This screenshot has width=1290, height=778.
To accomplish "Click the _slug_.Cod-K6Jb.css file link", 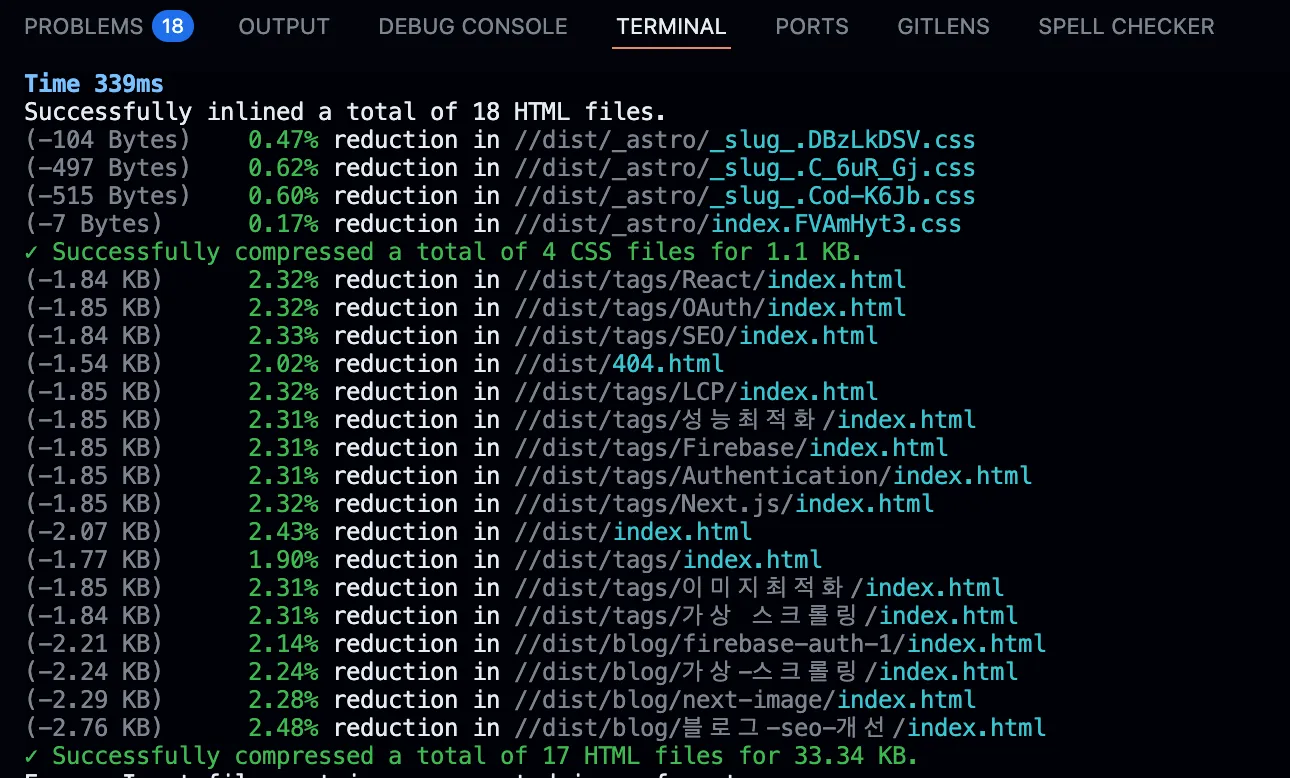I will [842, 196].
